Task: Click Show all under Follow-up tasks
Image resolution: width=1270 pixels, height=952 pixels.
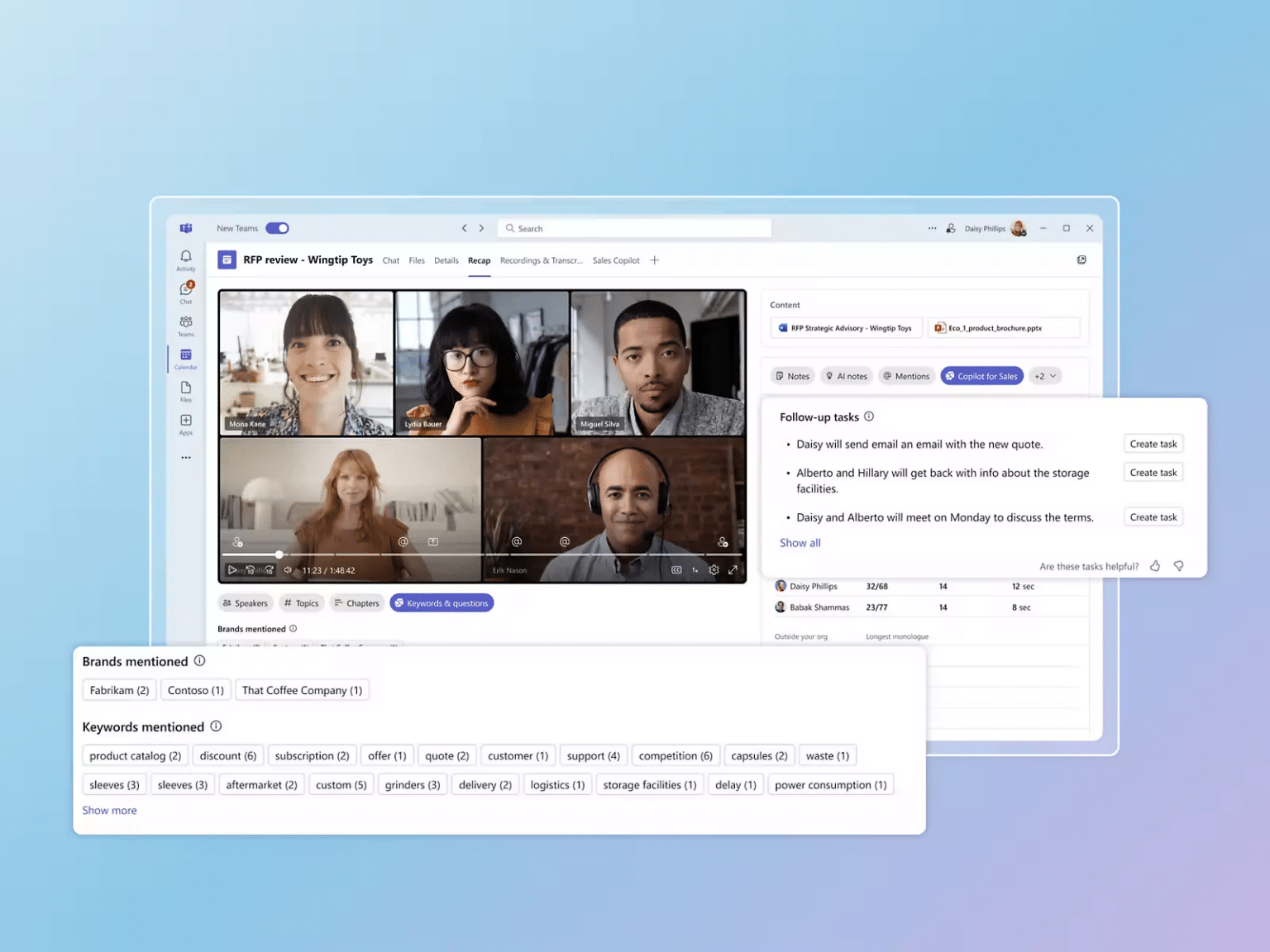Action: coord(800,543)
